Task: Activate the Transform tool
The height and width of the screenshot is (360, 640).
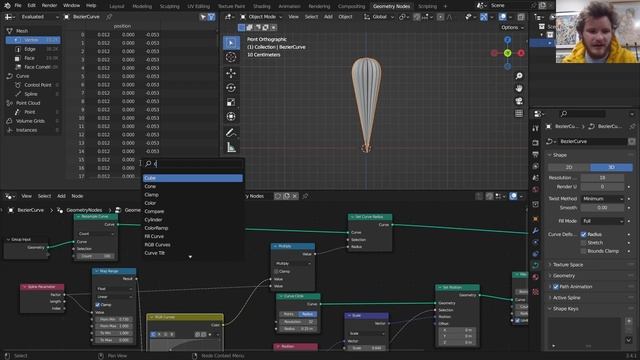Action: coord(231,117)
